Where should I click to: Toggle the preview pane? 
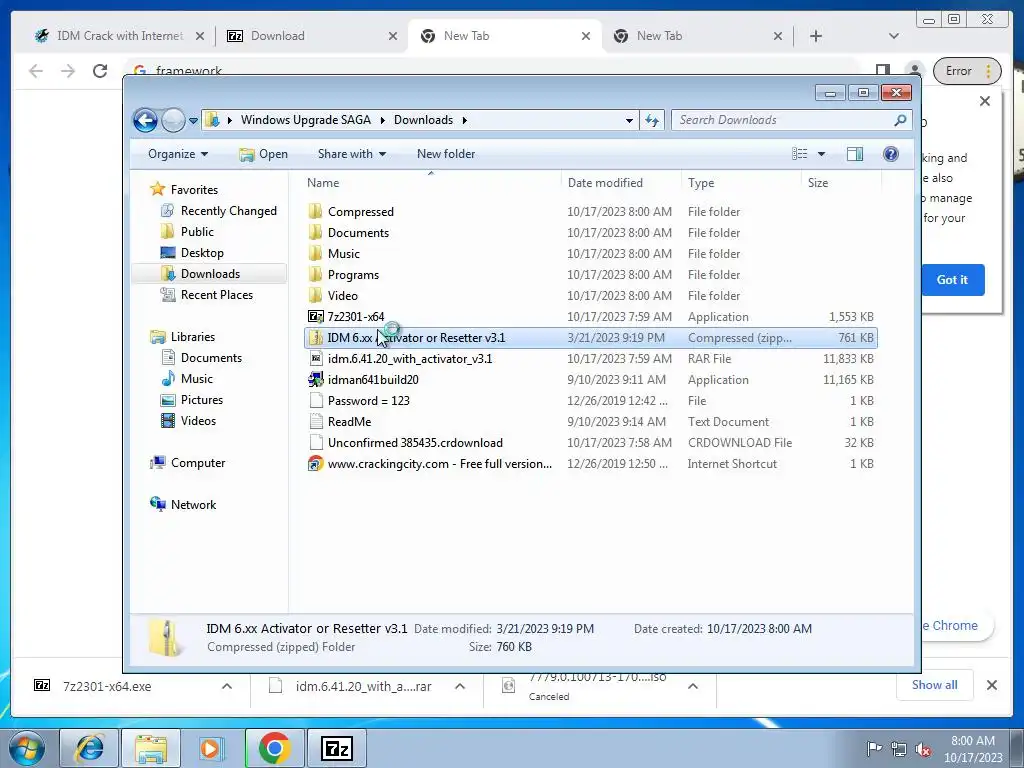click(855, 154)
